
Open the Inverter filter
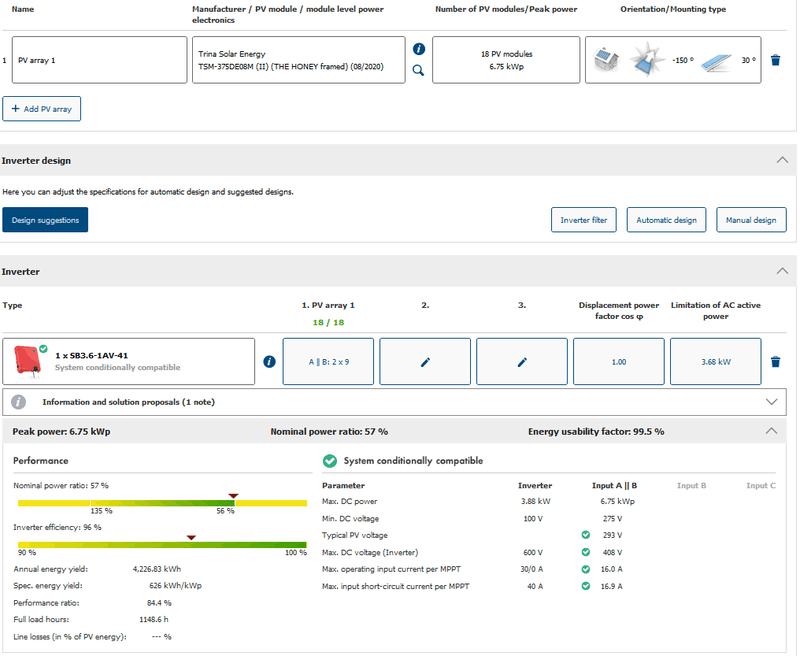click(x=583, y=220)
